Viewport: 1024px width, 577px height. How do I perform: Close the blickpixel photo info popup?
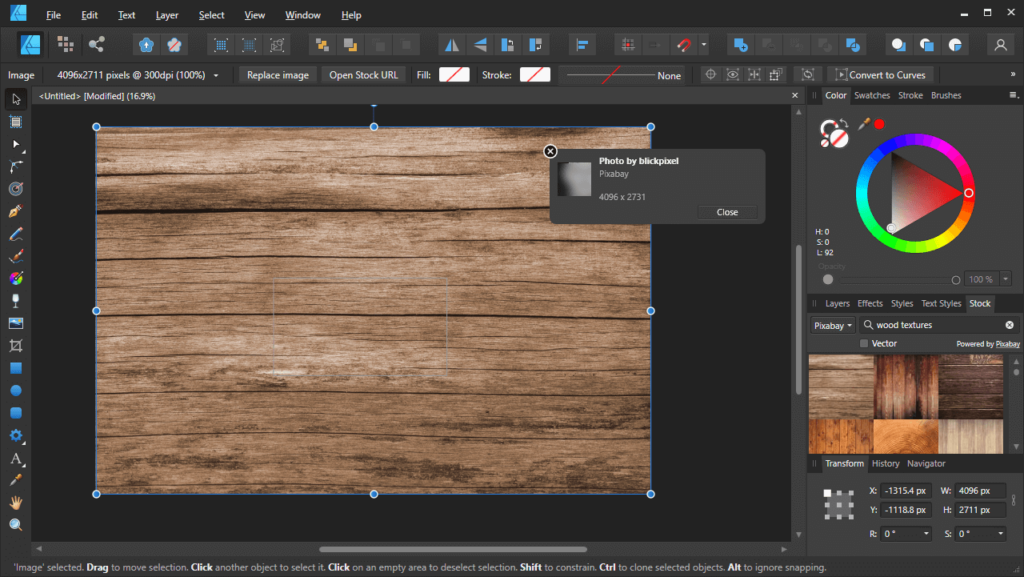pyautogui.click(x=550, y=151)
